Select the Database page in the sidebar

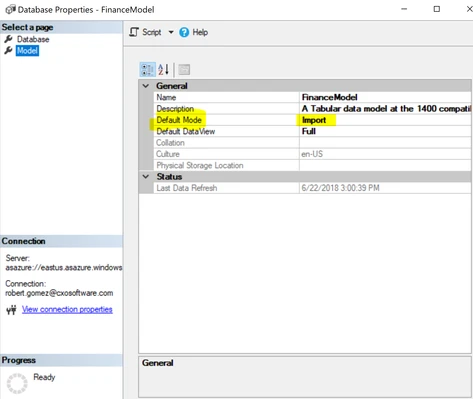click(33, 39)
